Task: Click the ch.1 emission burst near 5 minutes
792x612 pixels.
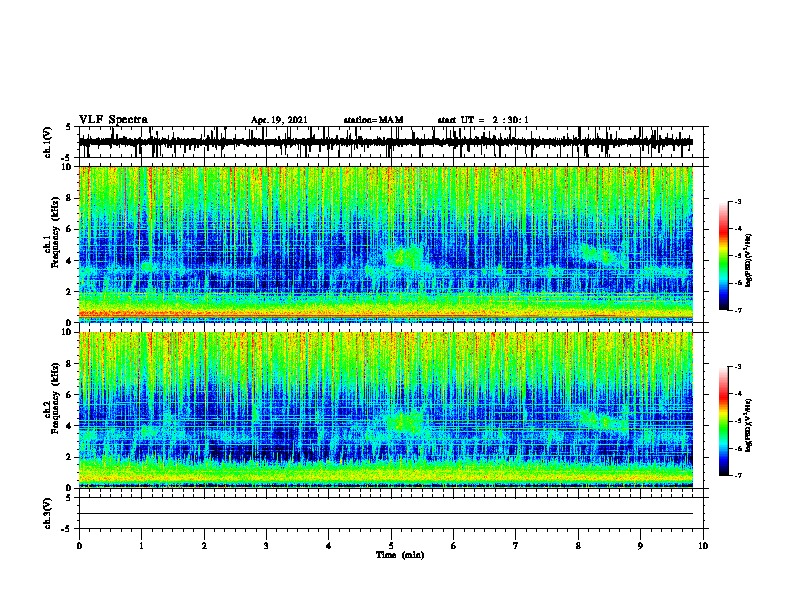Action: (404, 257)
